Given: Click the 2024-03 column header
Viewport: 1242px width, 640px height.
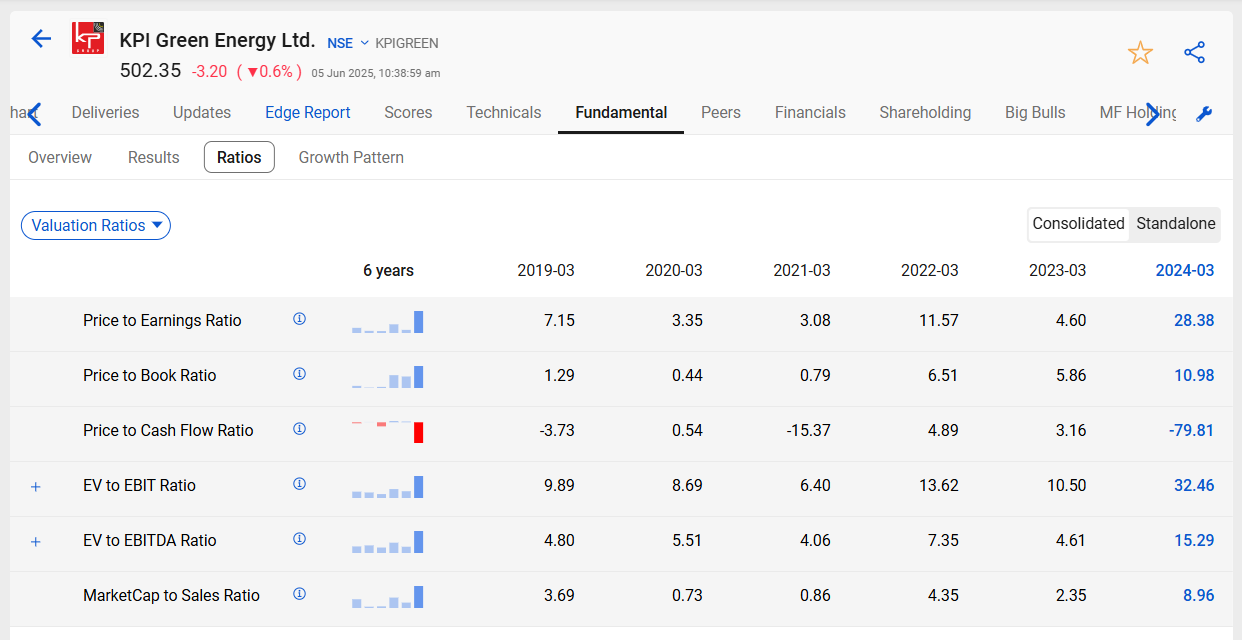Looking at the screenshot, I should [1185, 271].
